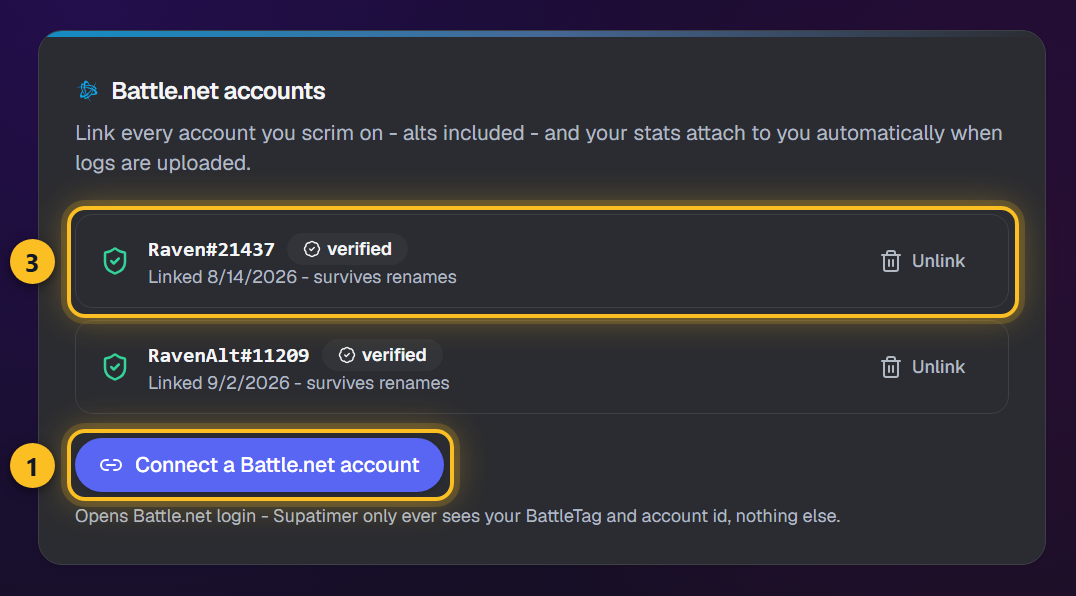Image resolution: width=1076 pixels, height=596 pixels.
Task: Click the verified badge next to RavenAlt#11209
Action: [382, 355]
